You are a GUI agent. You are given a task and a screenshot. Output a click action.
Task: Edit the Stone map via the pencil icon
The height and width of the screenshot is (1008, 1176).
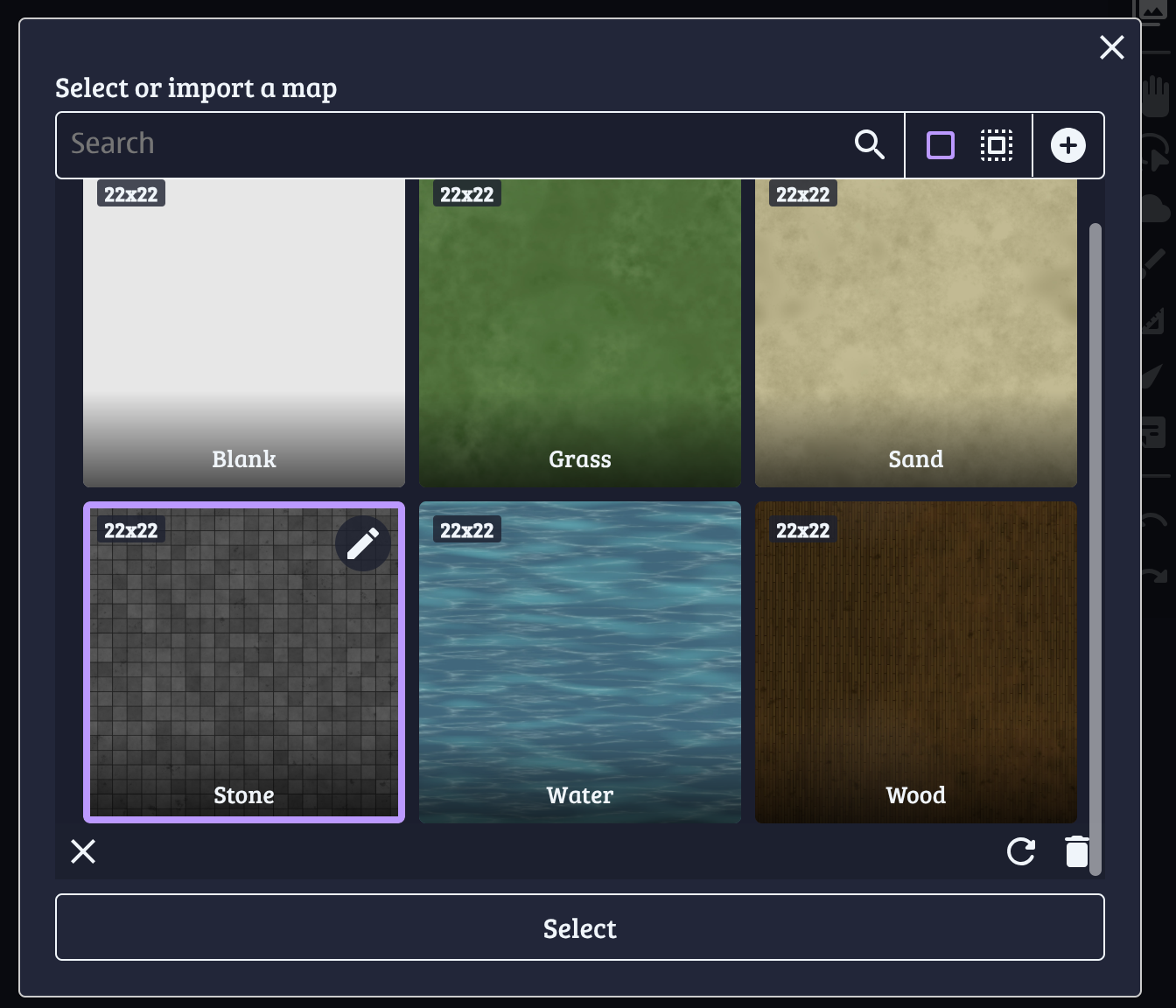point(362,542)
